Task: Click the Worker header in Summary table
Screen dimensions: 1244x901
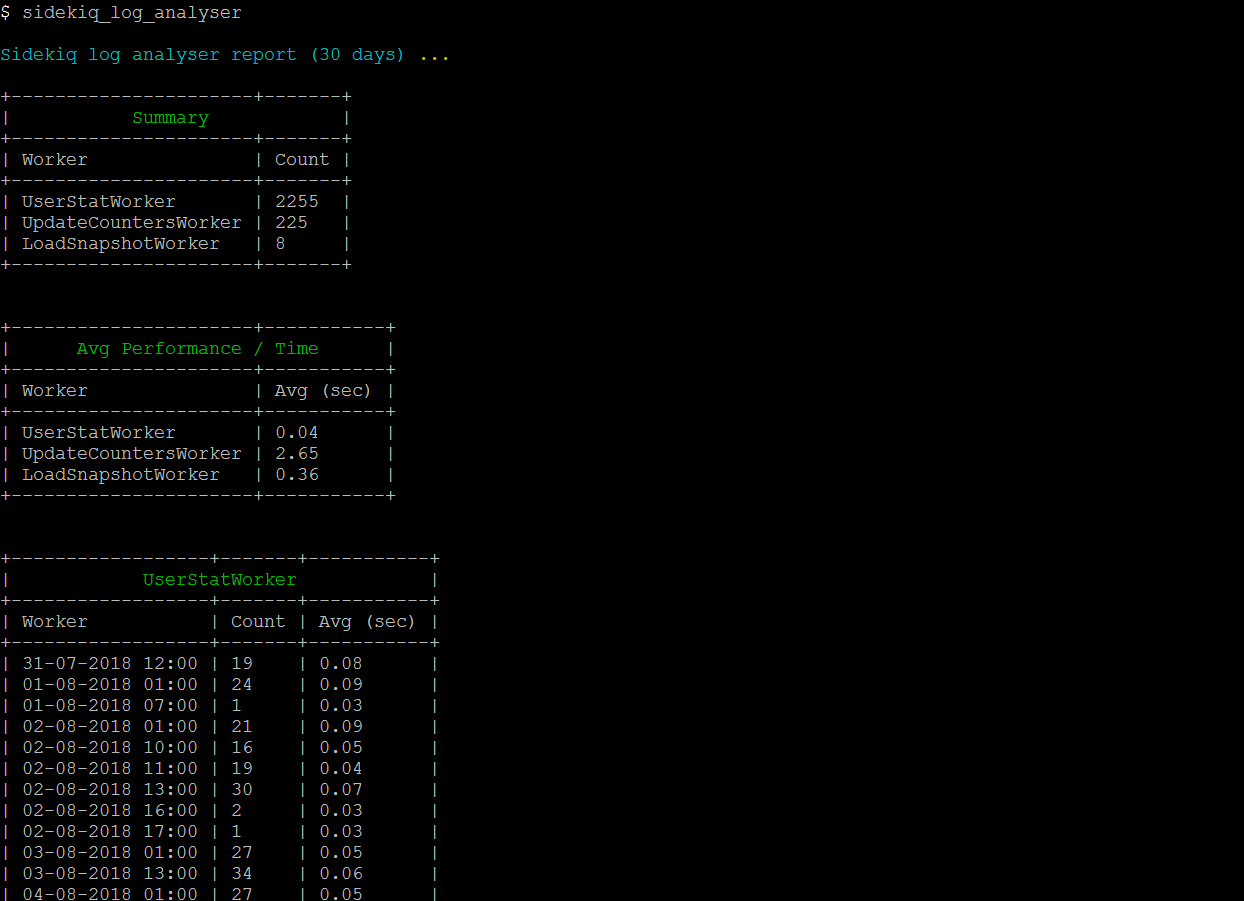Action: (54, 160)
